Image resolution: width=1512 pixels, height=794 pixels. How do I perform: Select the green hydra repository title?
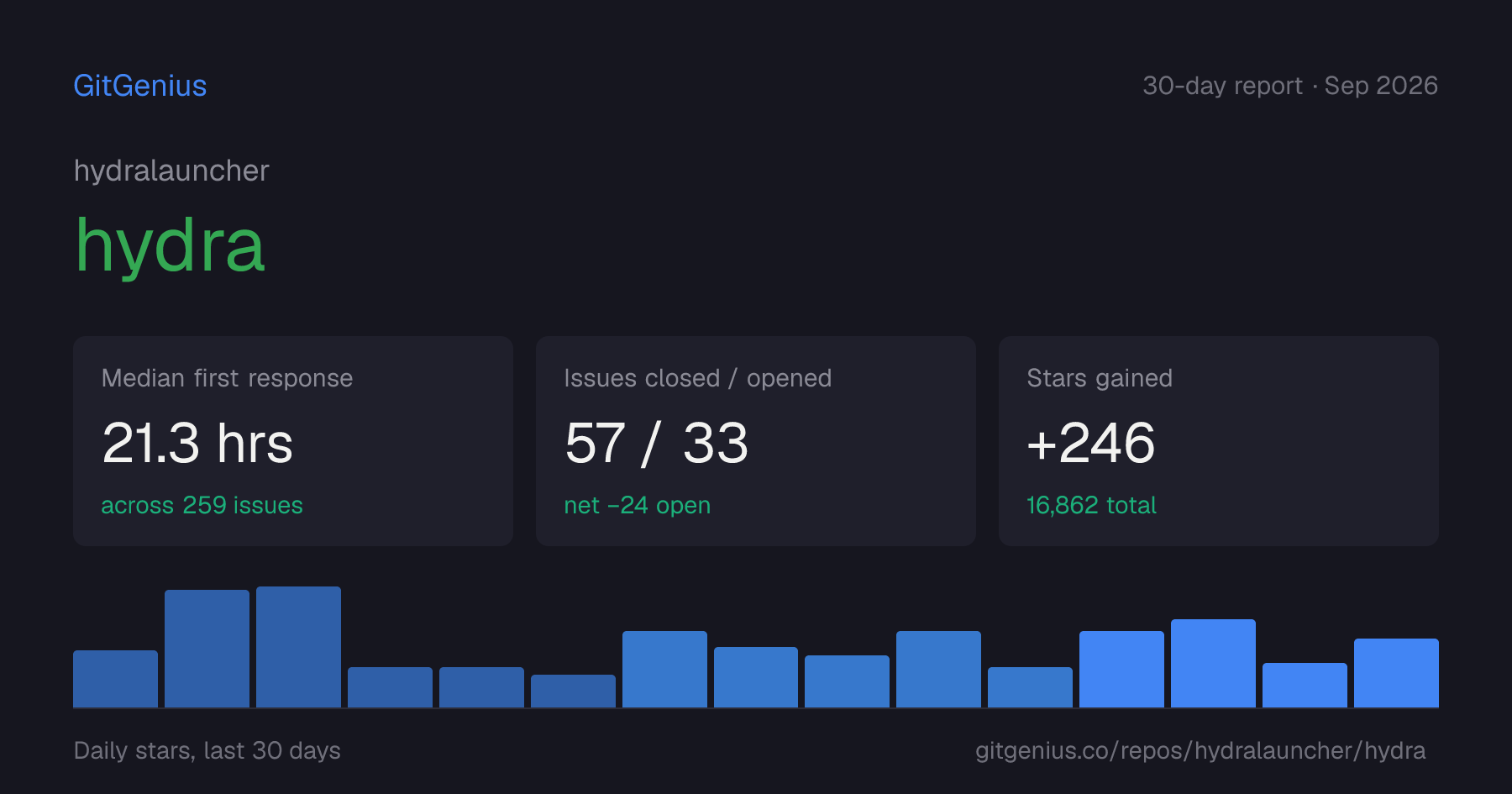pos(170,245)
